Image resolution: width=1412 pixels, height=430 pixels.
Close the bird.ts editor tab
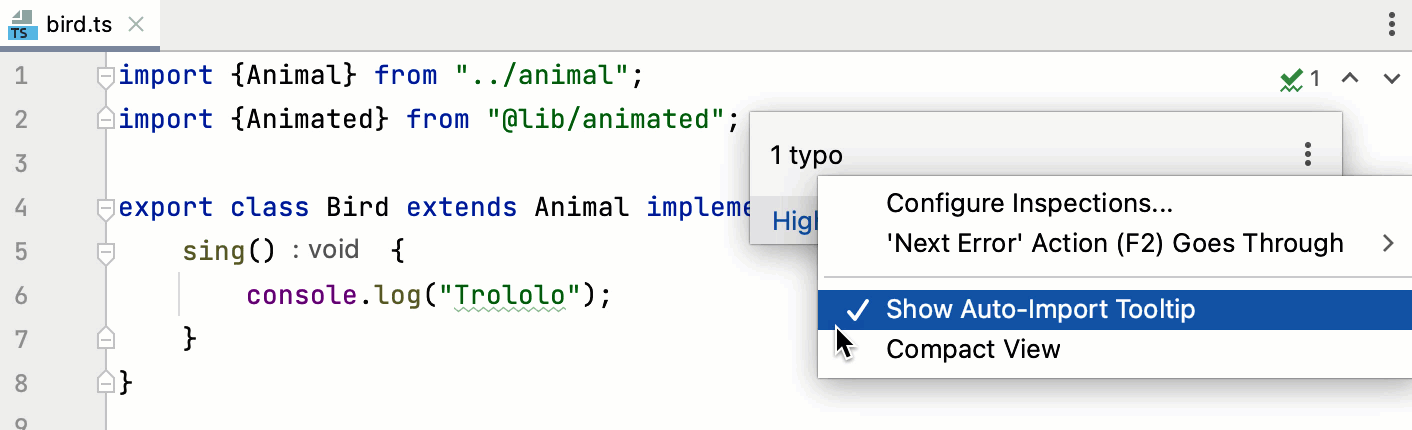click(x=138, y=25)
